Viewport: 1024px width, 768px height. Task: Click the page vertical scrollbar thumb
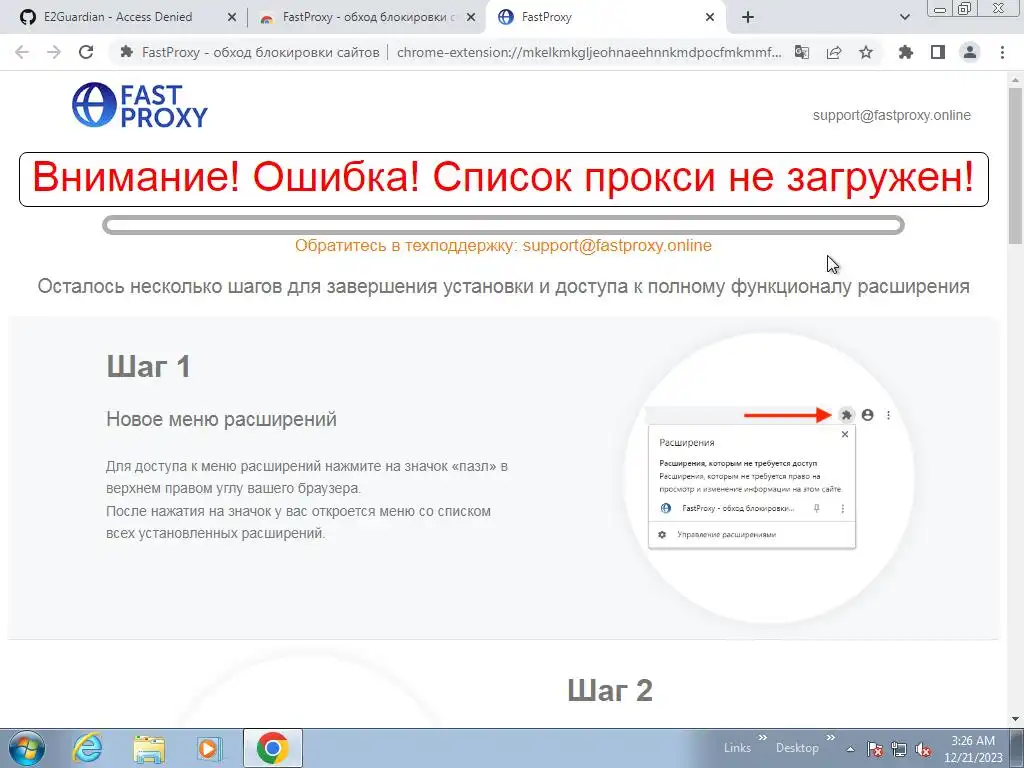click(1016, 165)
